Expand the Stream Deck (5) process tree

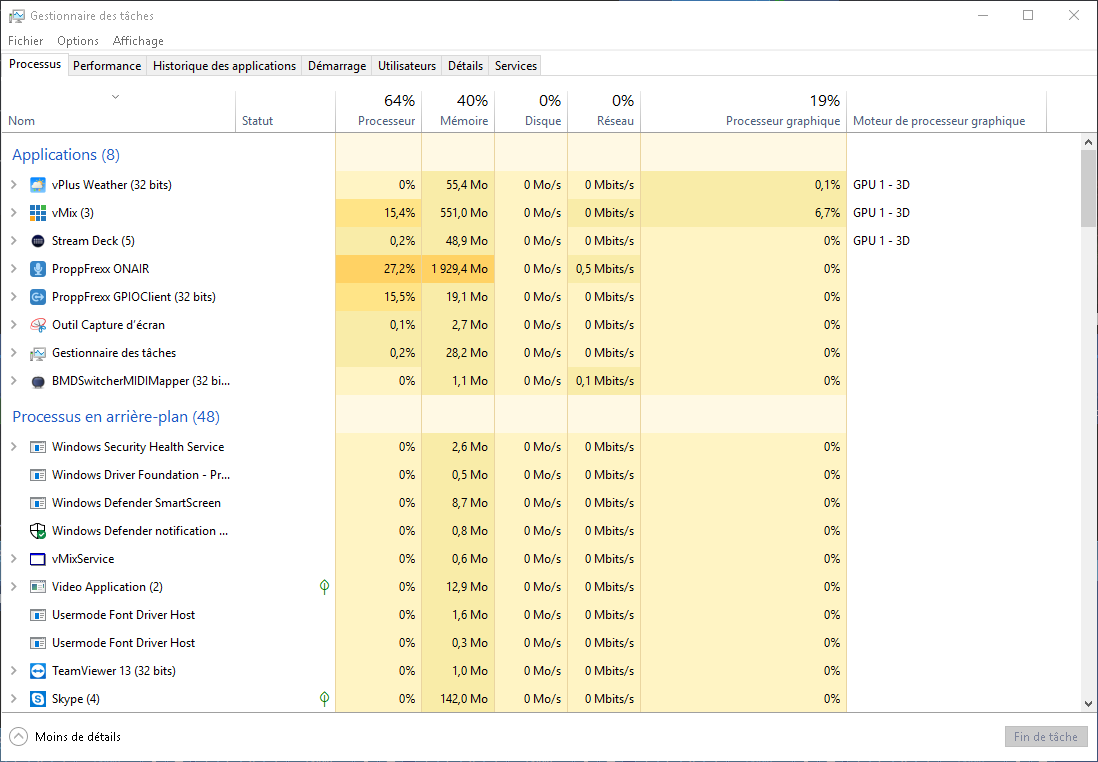pyautogui.click(x=14, y=241)
